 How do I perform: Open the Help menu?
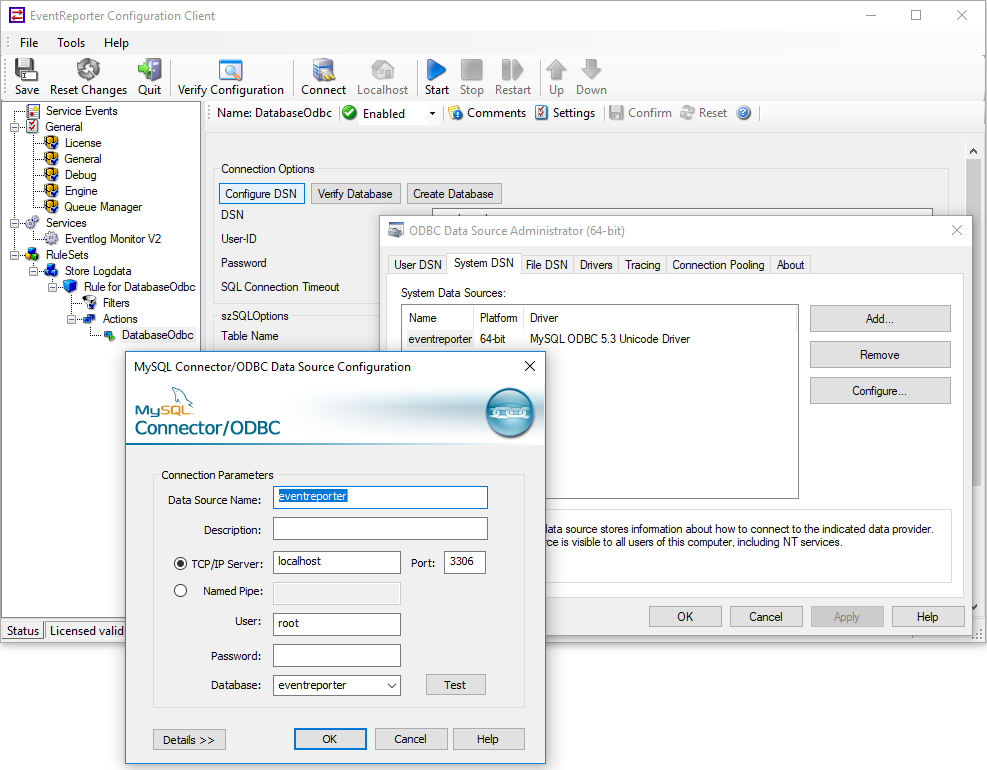[x=116, y=43]
